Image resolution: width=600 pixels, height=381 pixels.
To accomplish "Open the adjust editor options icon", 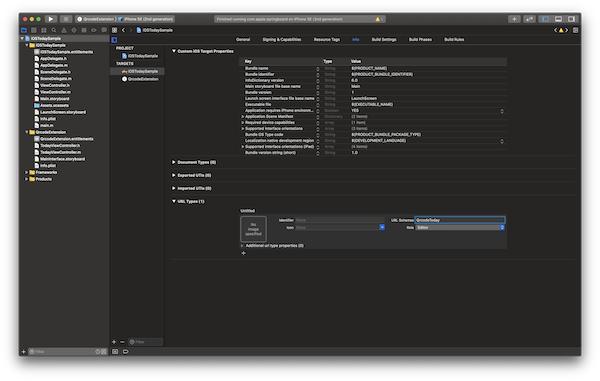I will (576, 30).
